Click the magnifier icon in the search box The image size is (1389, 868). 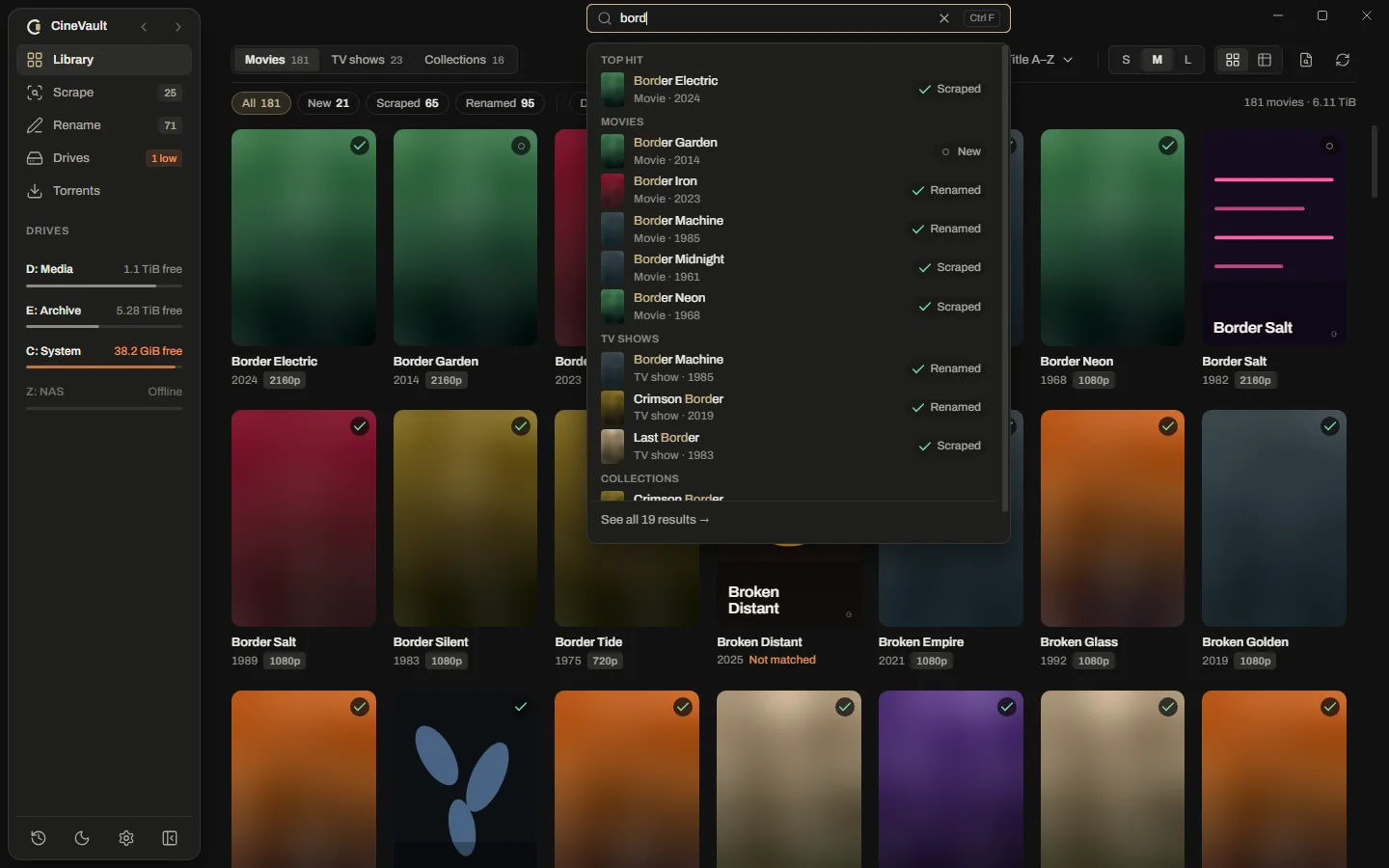click(605, 18)
